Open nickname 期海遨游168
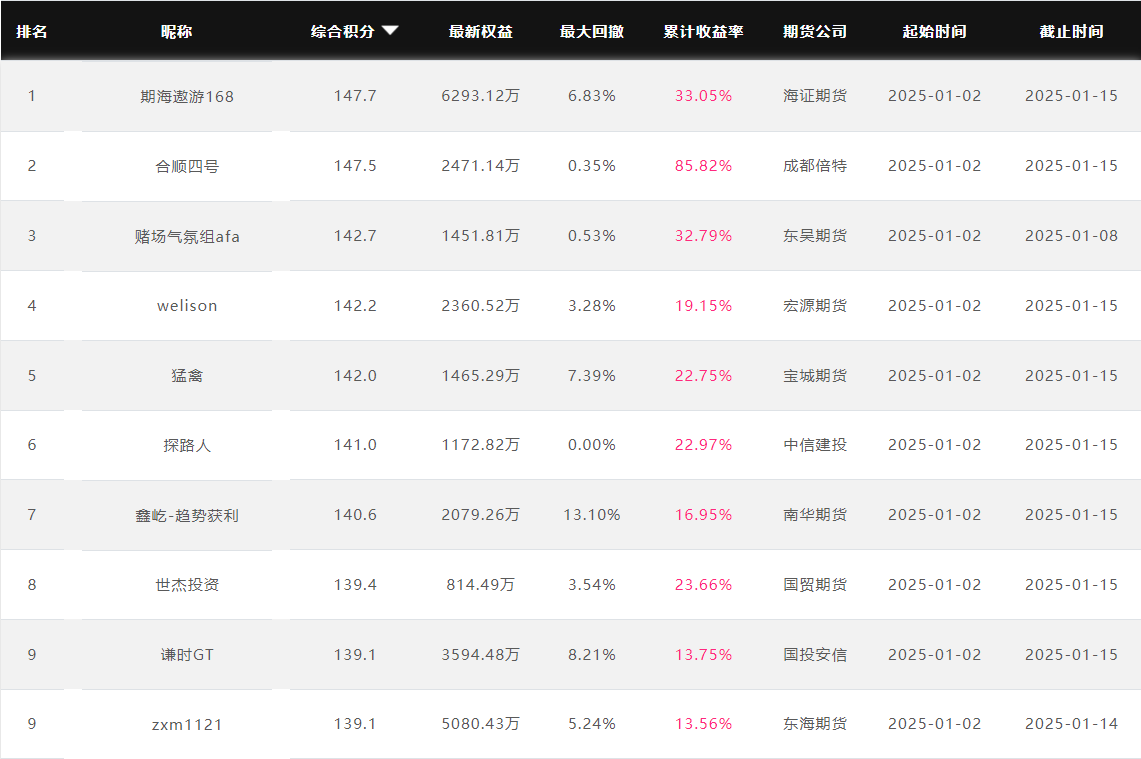 click(x=187, y=96)
